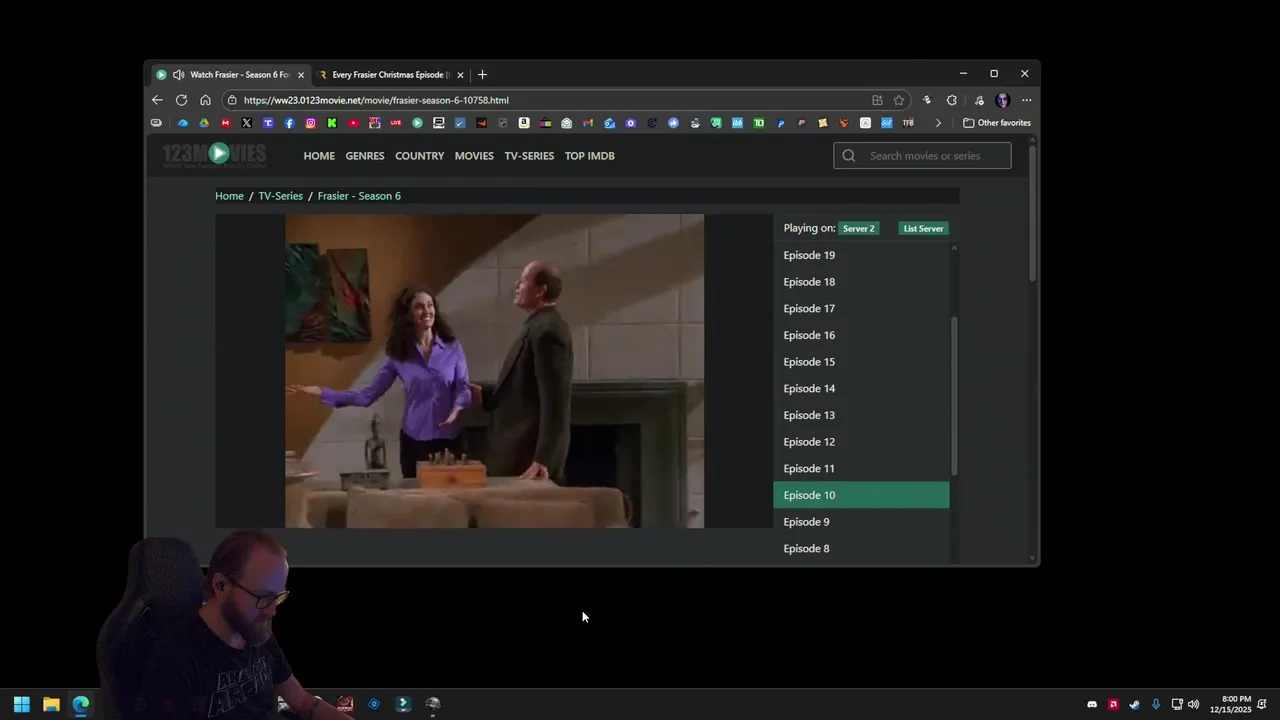Open a new browser tab
The width and height of the screenshot is (1280, 720).
point(482,75)
